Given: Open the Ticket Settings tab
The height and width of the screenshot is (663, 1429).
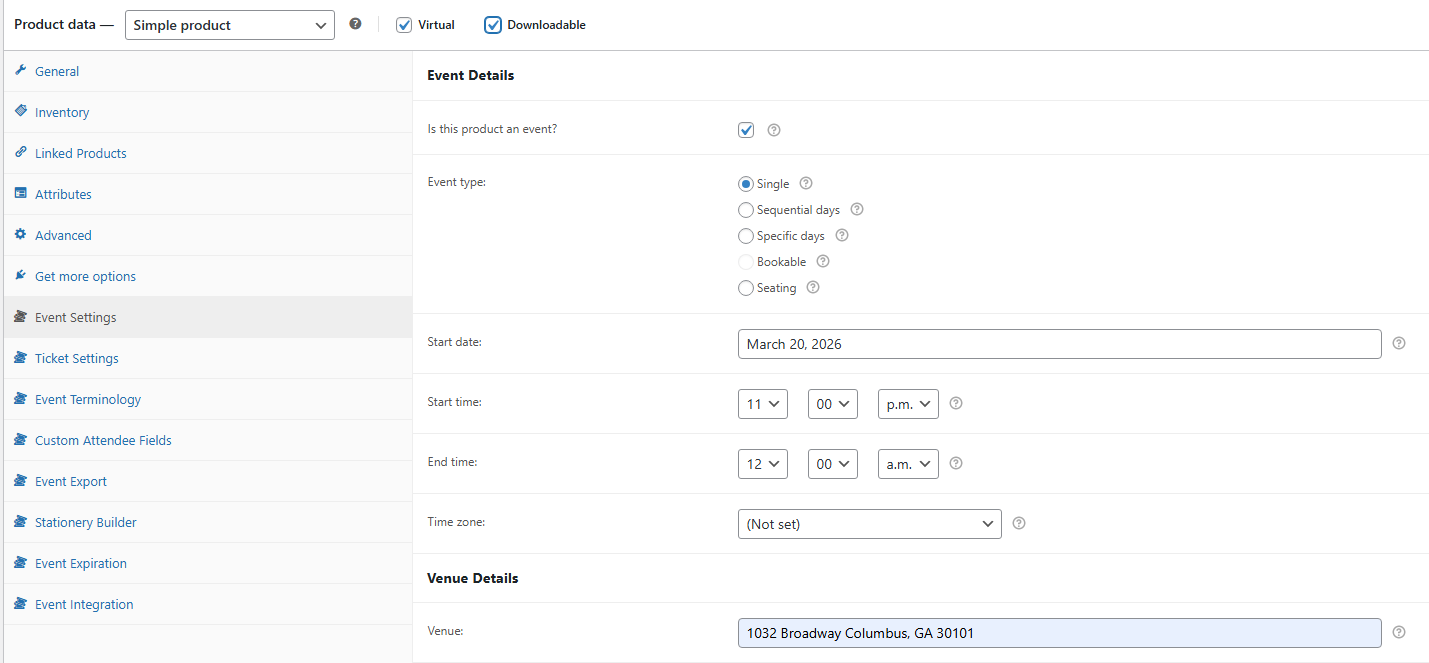Looking at the screenshot, I should click(208, 358).
